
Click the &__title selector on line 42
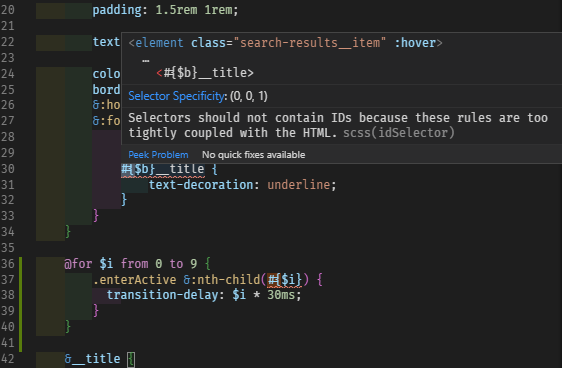click(92, 359)
